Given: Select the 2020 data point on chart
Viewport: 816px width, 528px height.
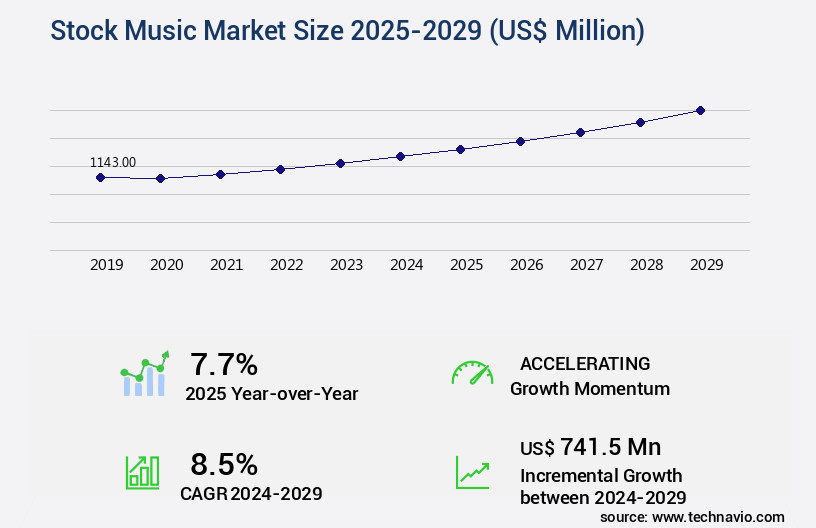Looking at the screenshot, I should coord(160,178).
